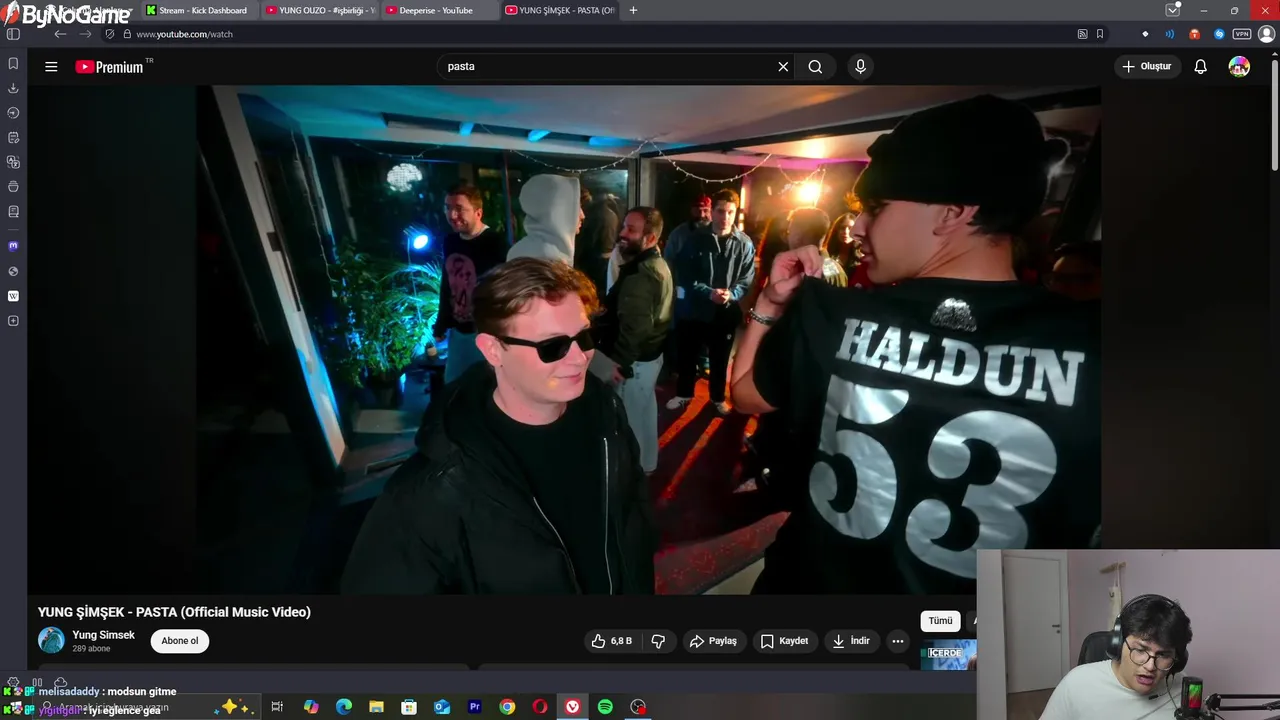The image size is (1280, 720).
Task: Open the RSS feed icon in address bar
Action: pyautogui.click(x=1082, y=34)
